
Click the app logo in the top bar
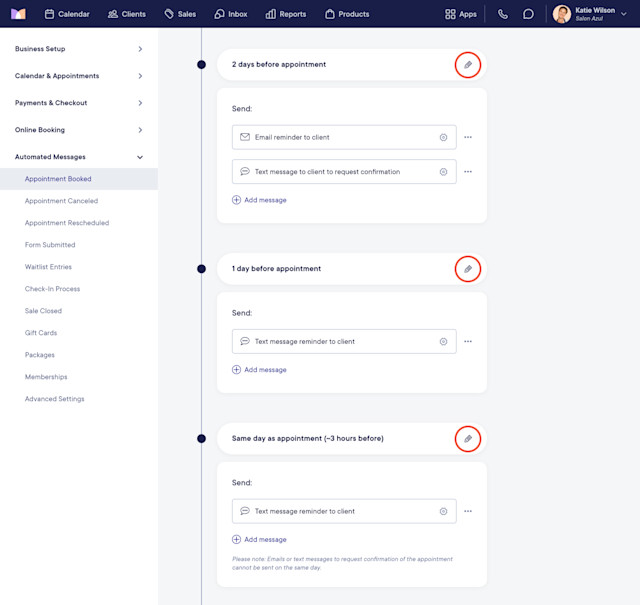click(18, 14)
